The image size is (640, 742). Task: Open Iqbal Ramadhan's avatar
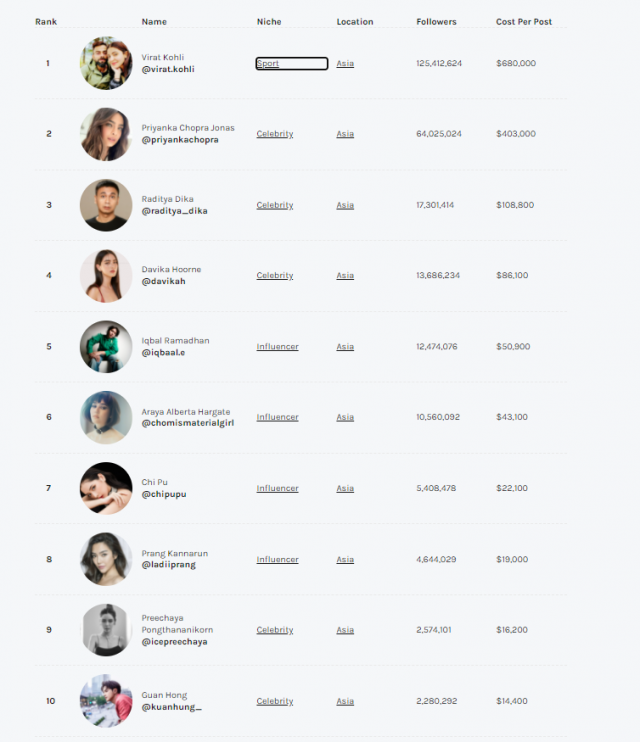click(106, 346)
